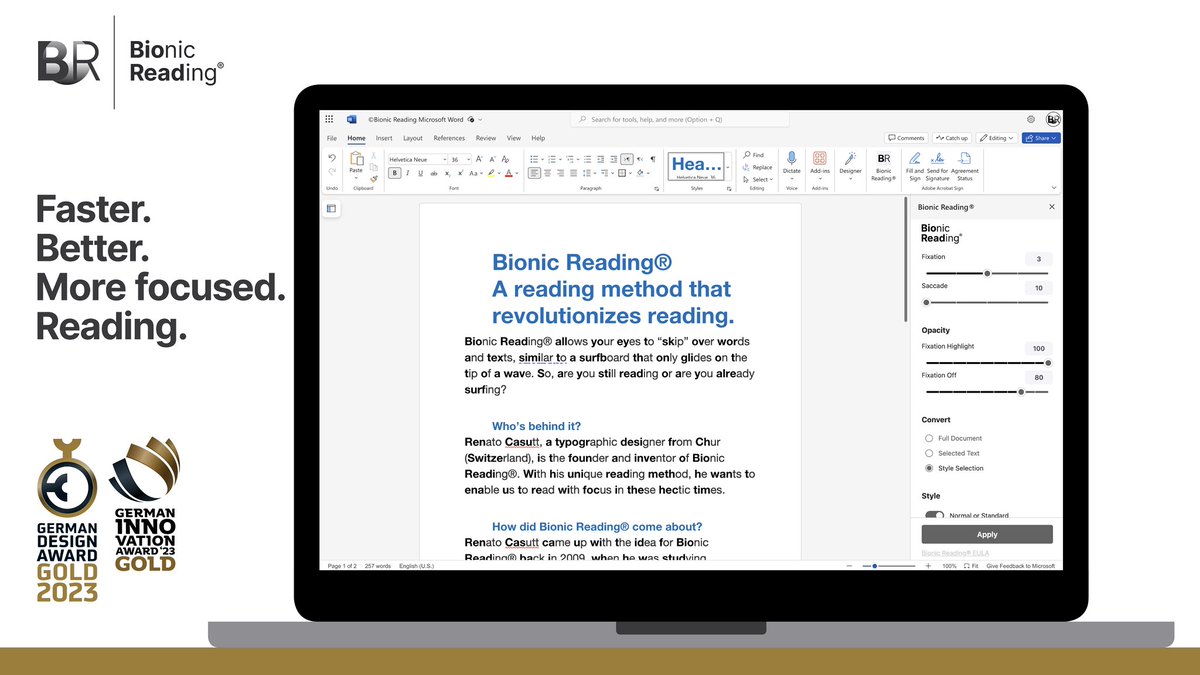Screen dimensions: 1200x675
Task: Click the Dictate microphone icon
Action: pos(792,158)
